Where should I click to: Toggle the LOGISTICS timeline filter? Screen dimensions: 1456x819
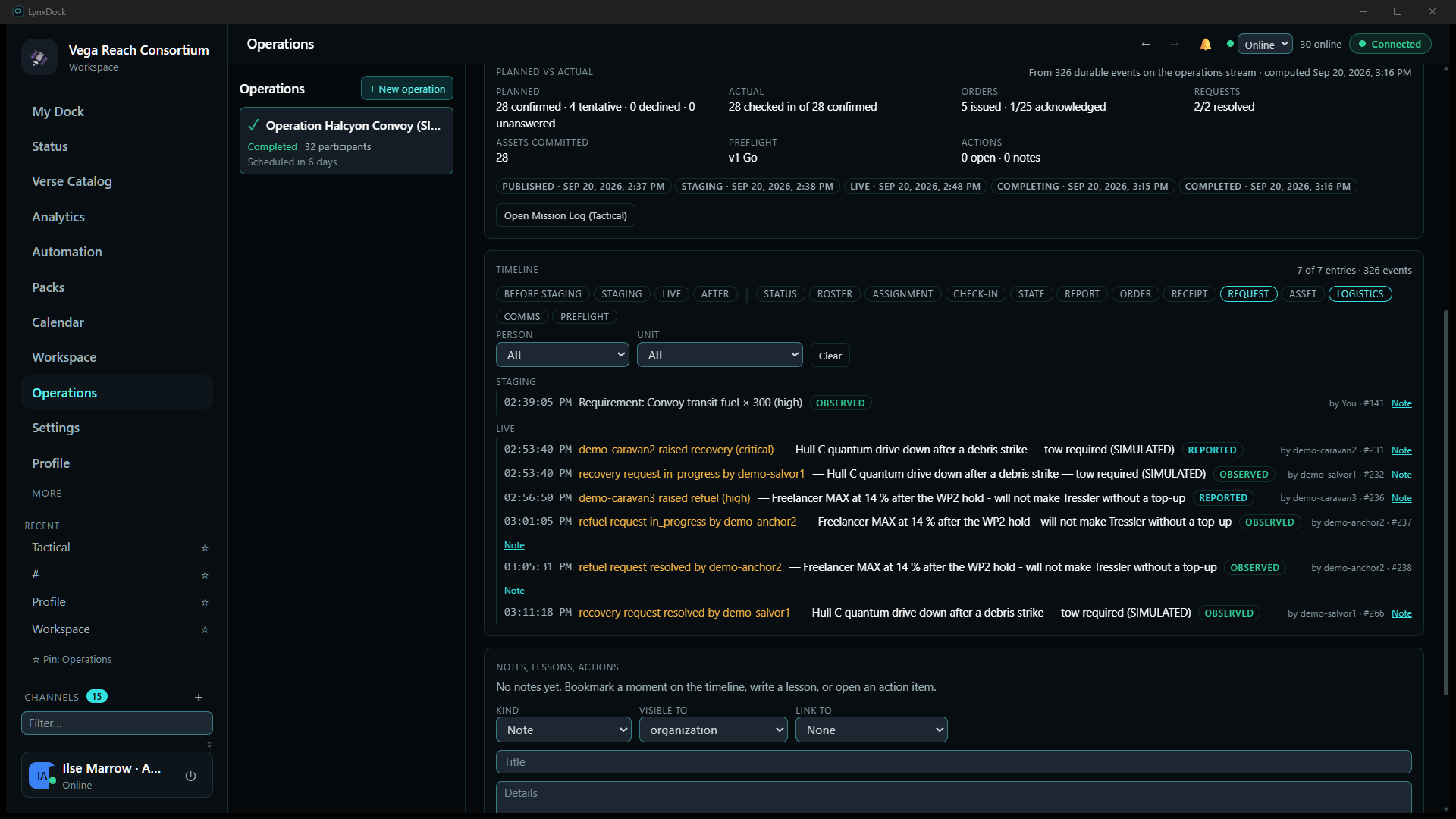click(1360, 294)
